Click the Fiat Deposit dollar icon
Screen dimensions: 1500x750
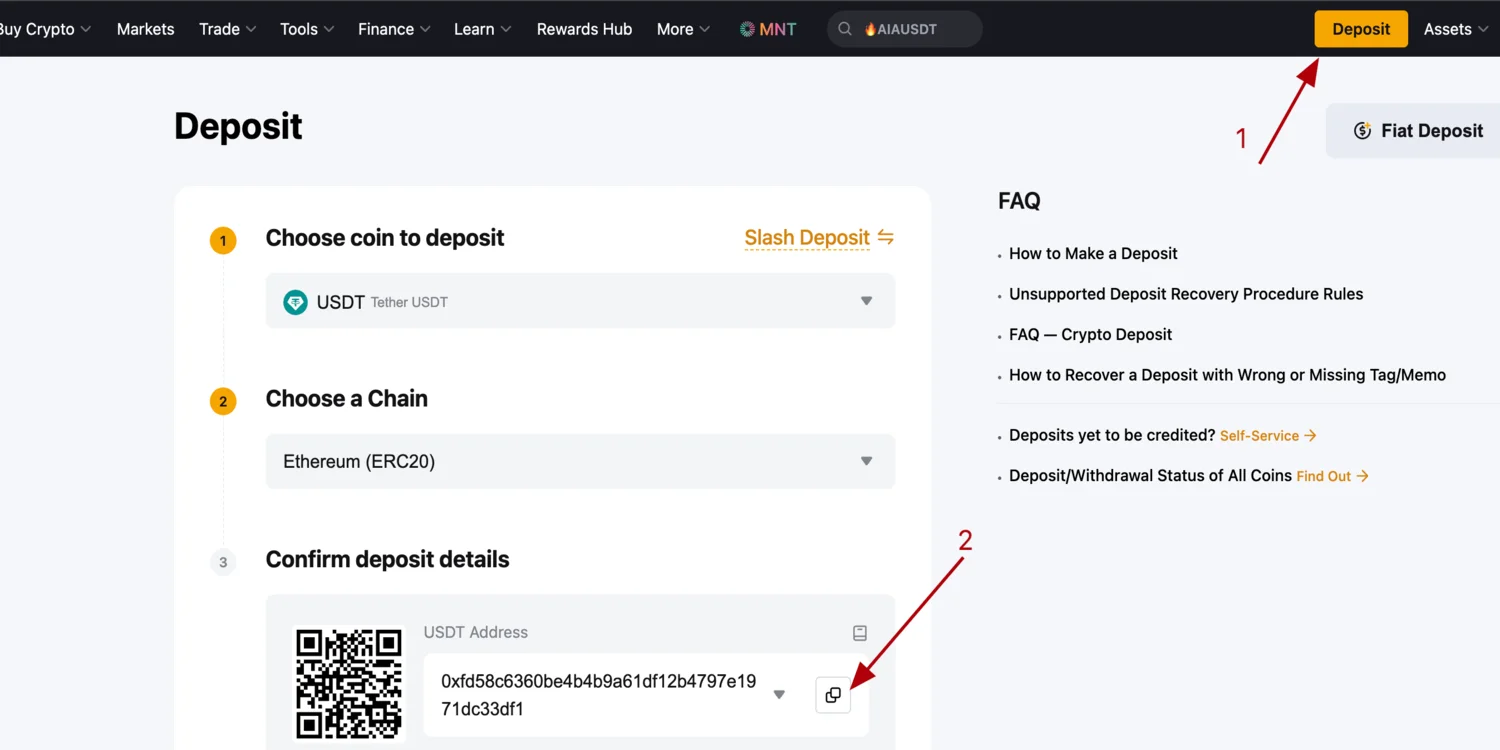pyautogui.click(x=1362, y=131)
